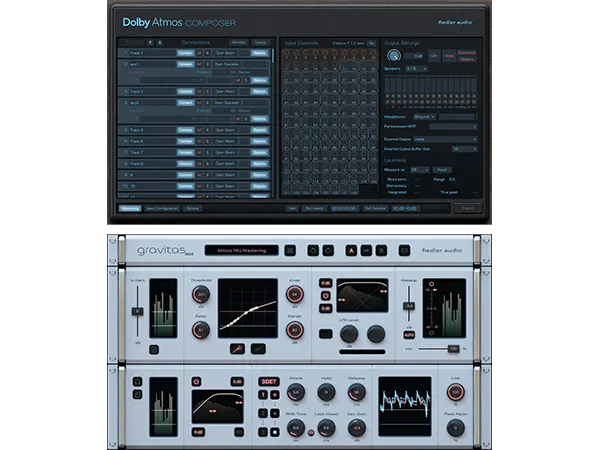Click the Ratio knob
Screen dimensions: 600x450
point(201,330)
